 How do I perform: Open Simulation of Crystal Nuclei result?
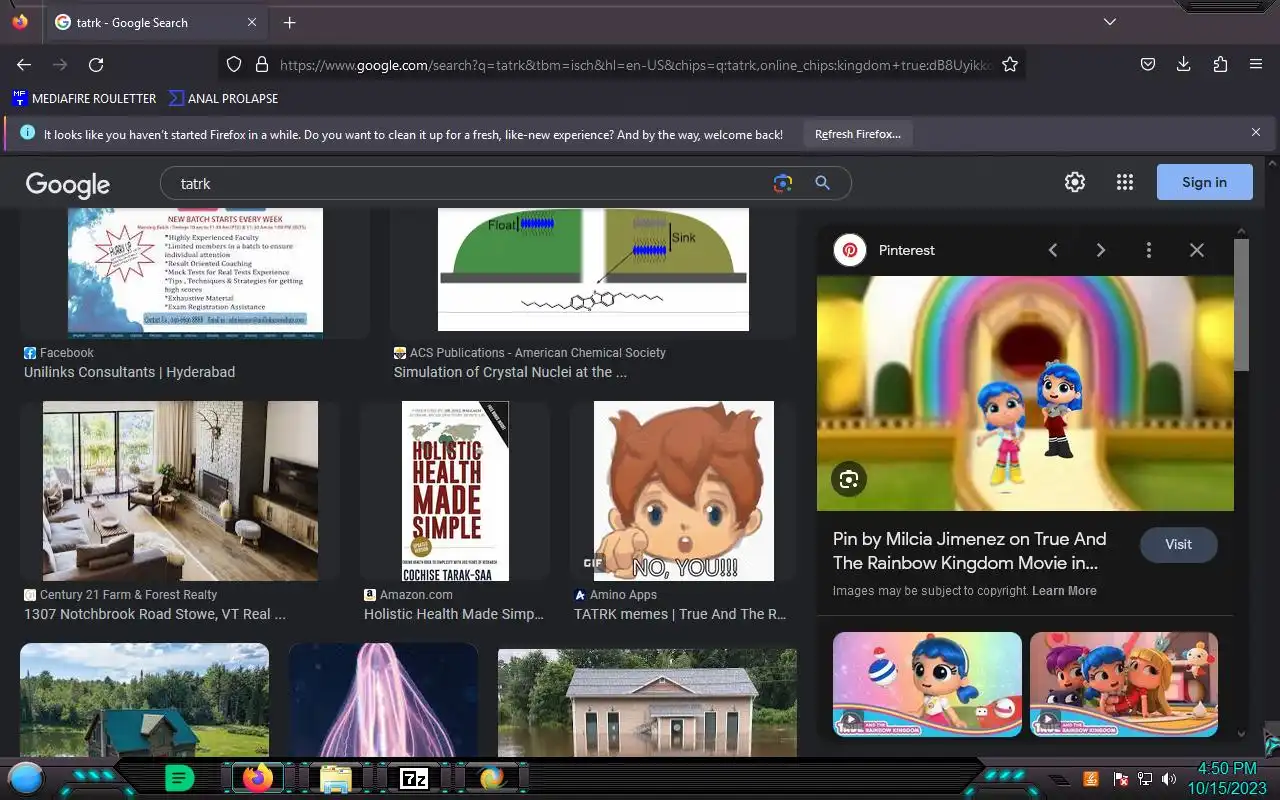point(510,372)
